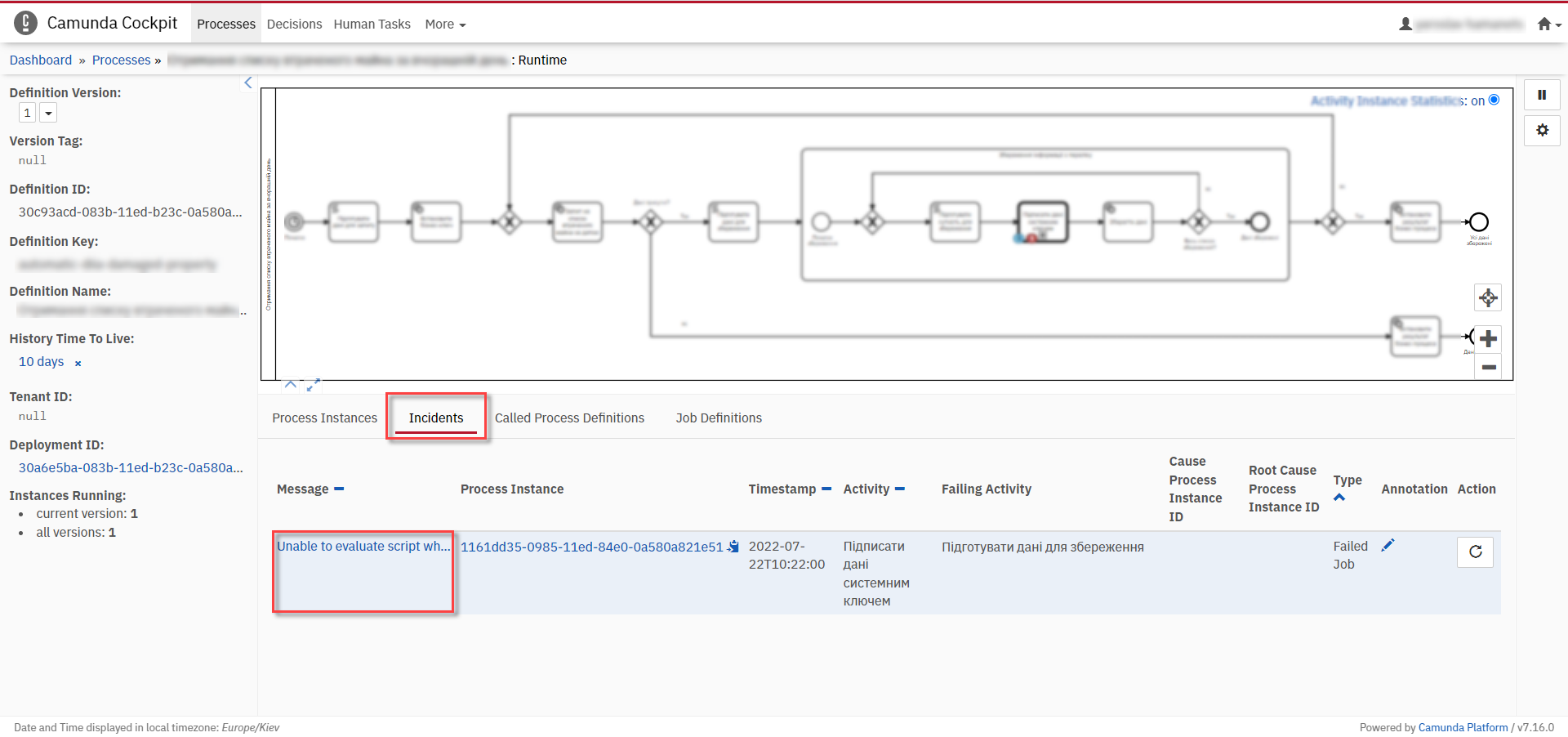Expand the More menu
This screenshot has width=1568, height=737.
pos(445,25)
